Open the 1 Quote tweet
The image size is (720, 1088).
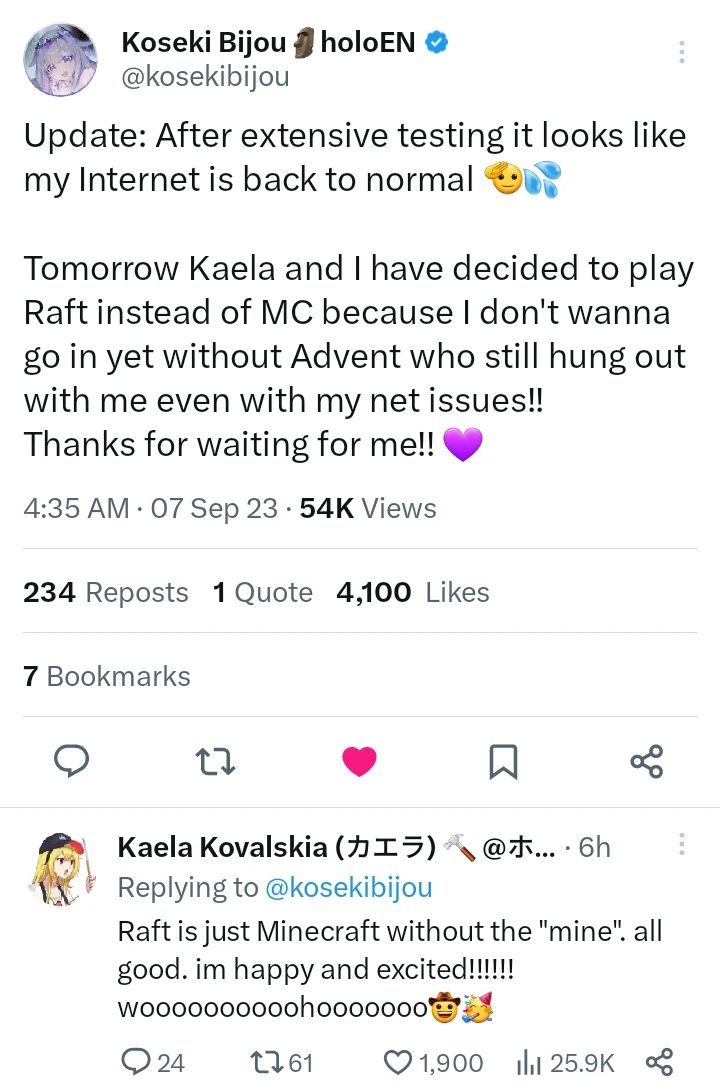pos(262,592)
